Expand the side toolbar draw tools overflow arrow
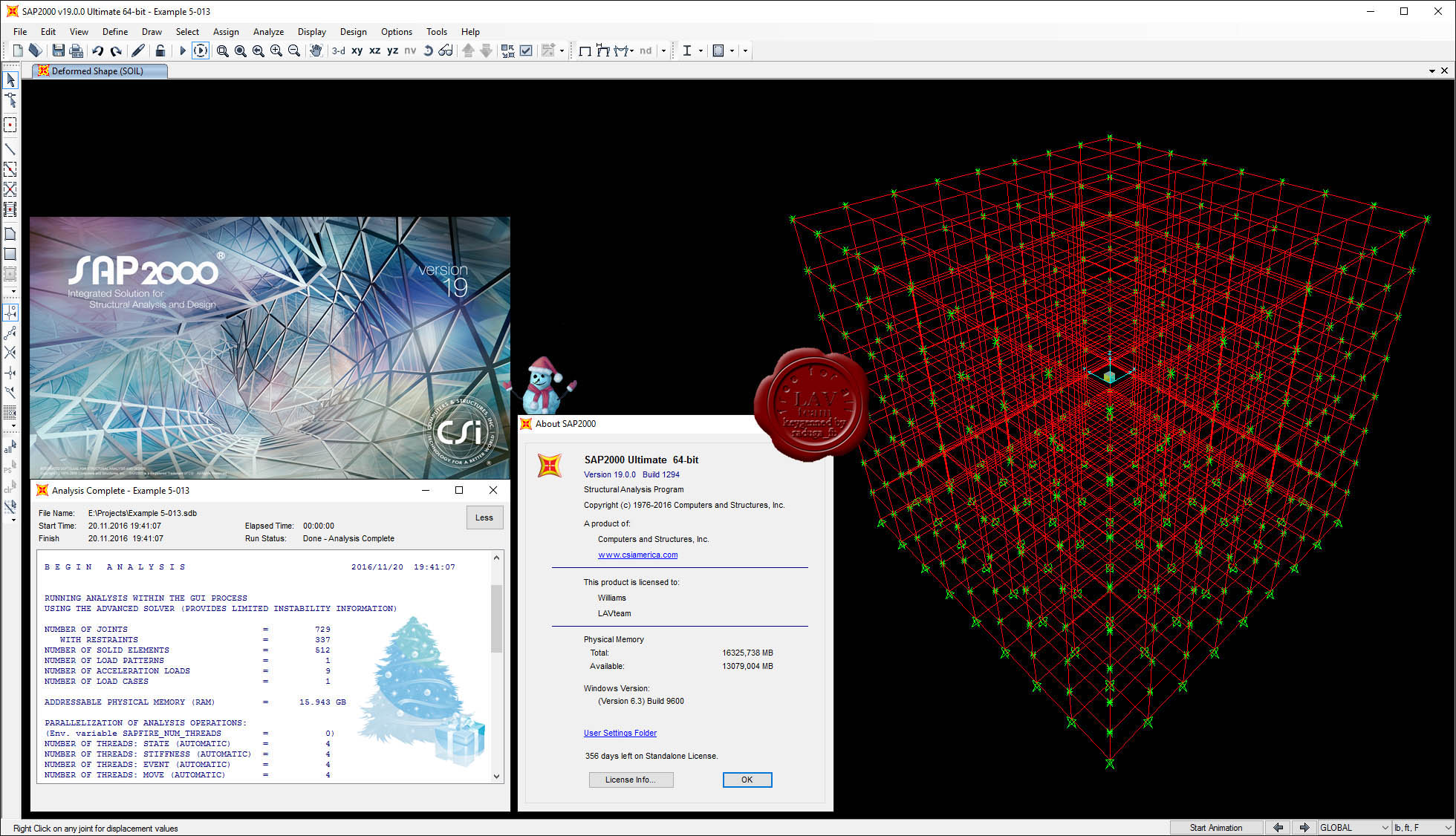This screenshot has height=836, width=1456. pos(13,291)
